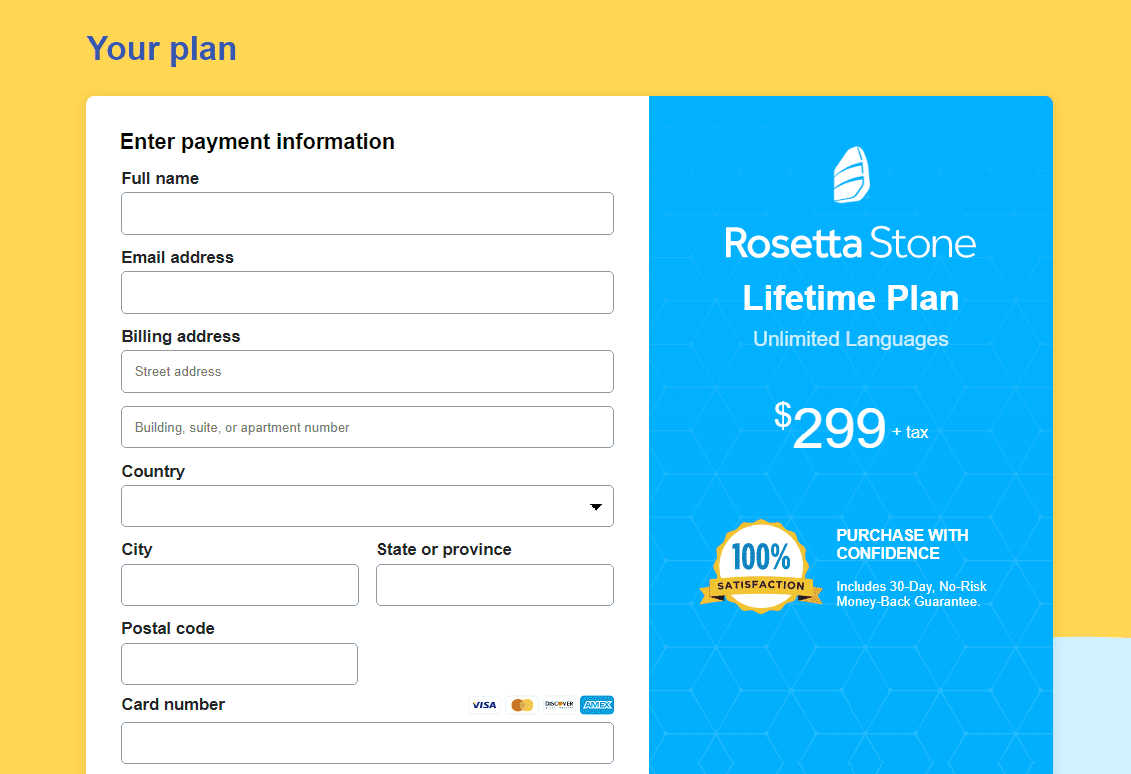Image resolution: width=1131 pixels, height=774 pixels.
Task: Click the State or province field
Action: (x=494, y=585)
